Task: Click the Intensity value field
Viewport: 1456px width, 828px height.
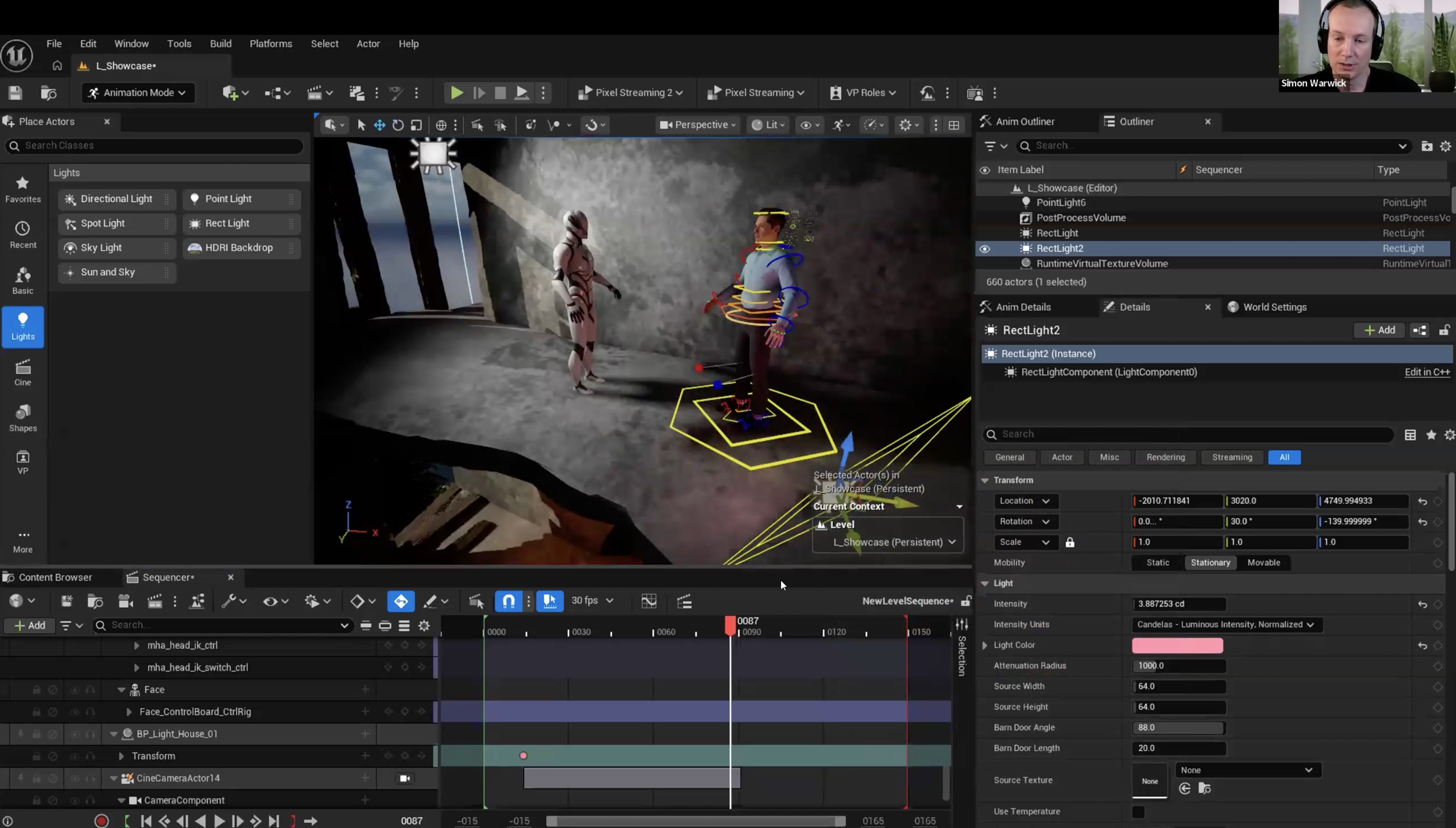Action: 1179,604
